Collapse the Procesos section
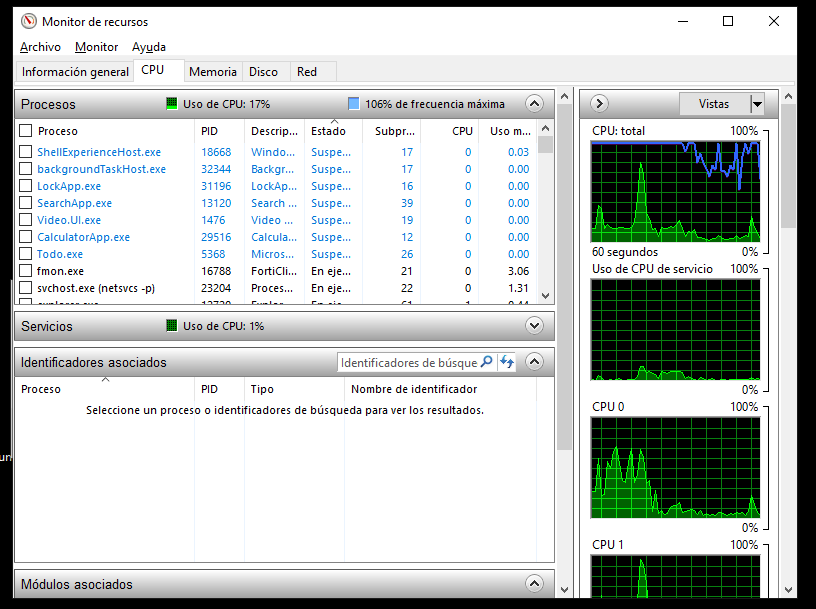Screen dimensions: 816x609 pyautogui.click(x=533, y=103)
